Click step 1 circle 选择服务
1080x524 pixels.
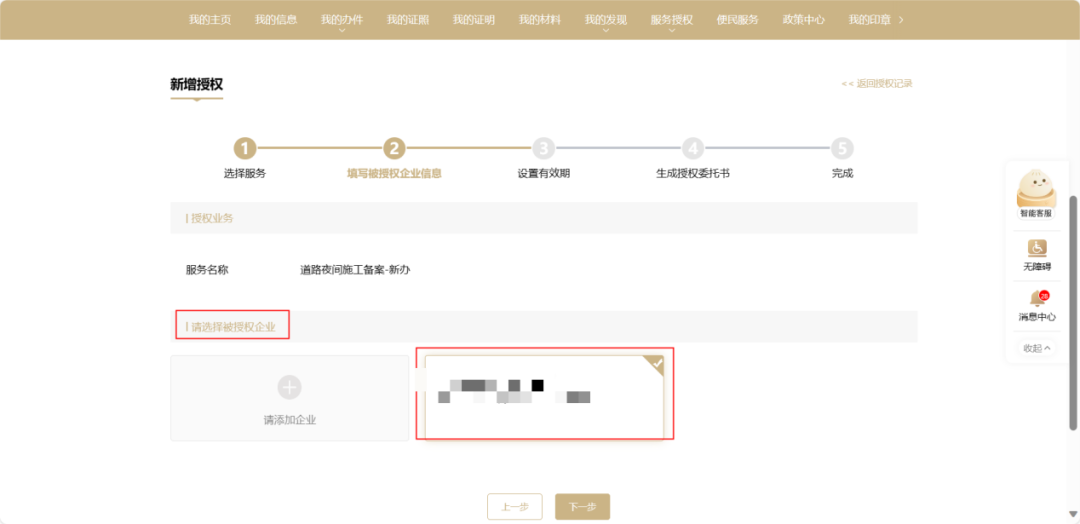tap(245, 149)
